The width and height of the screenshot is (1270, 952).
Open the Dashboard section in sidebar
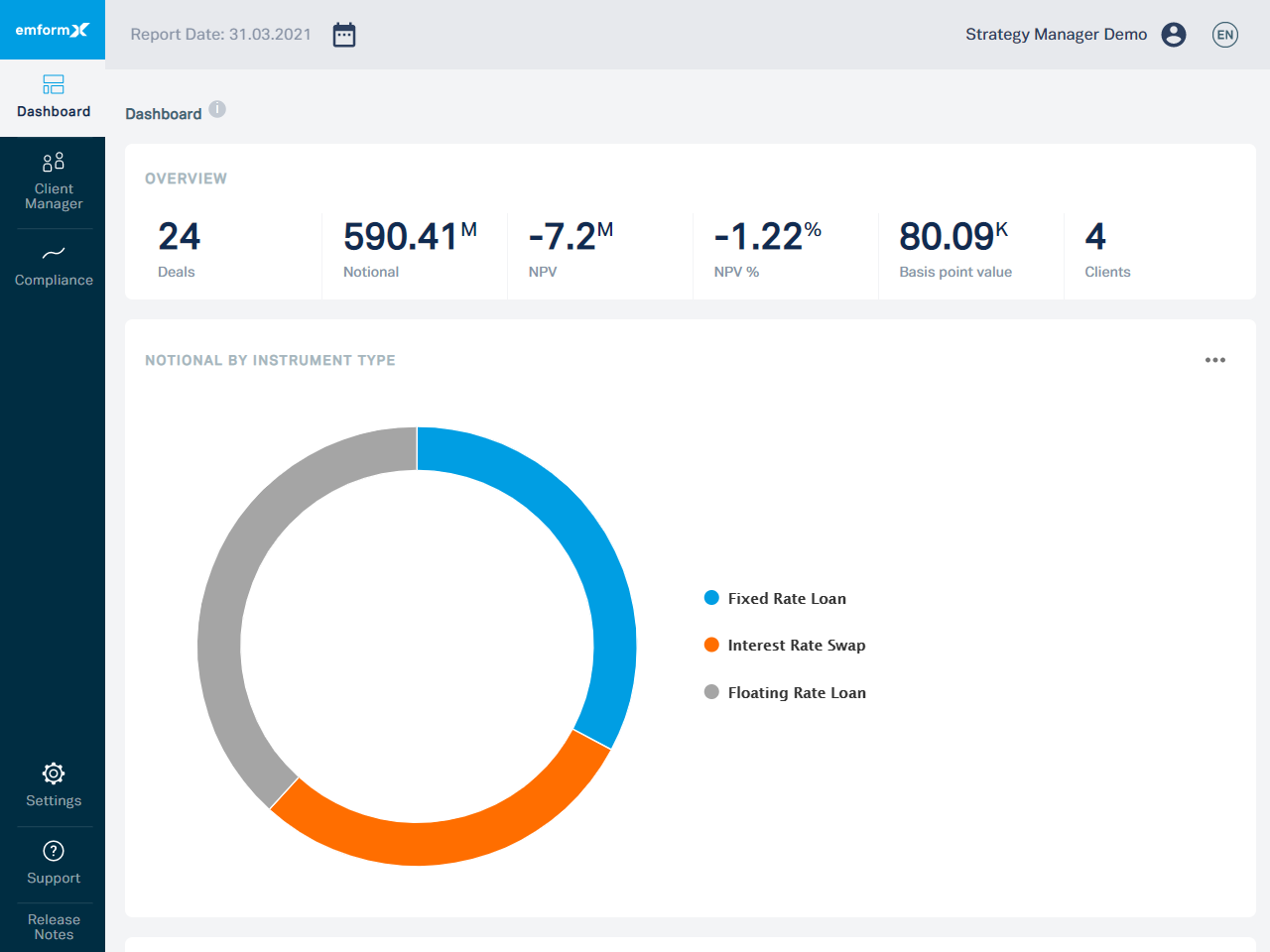tap(53, 96)
